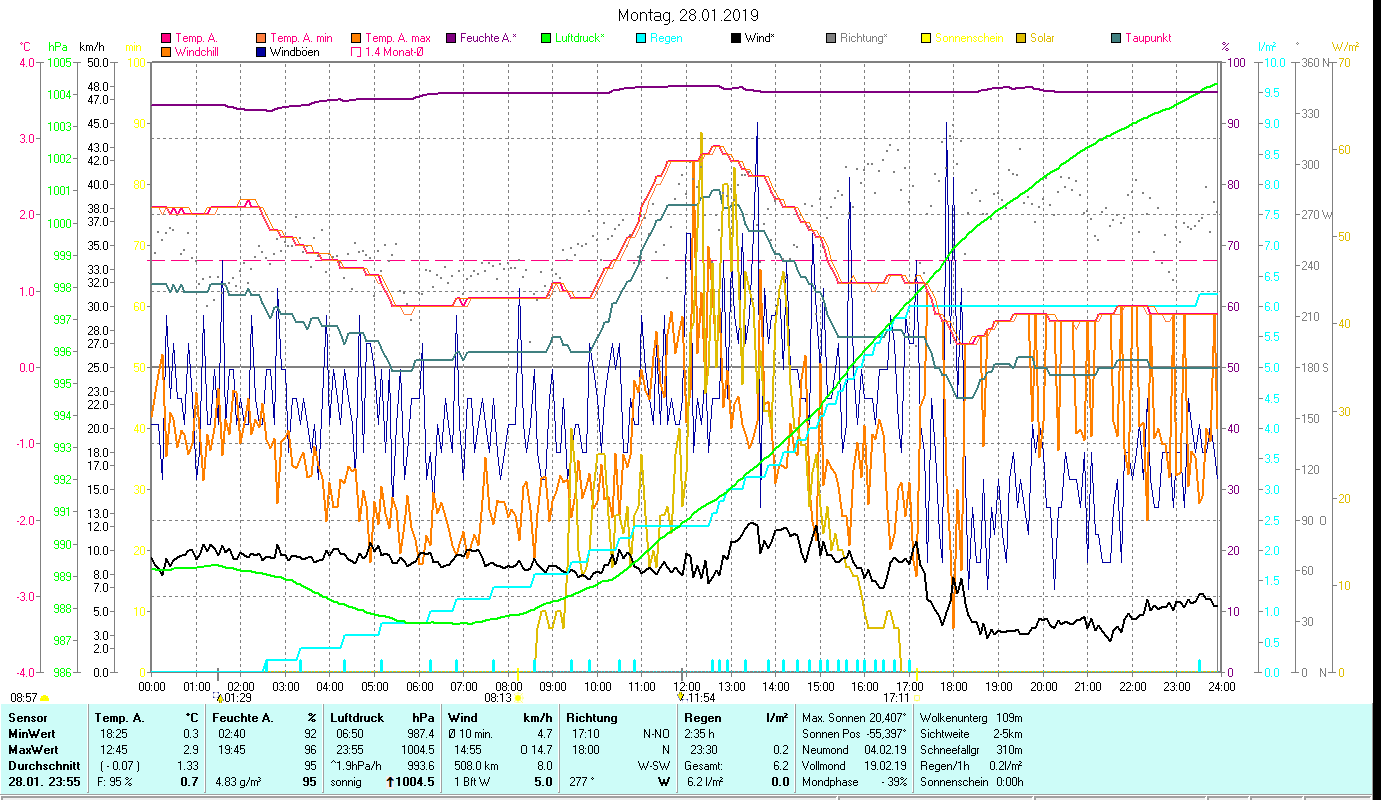The width and height of the screenshot is (1381, 800).
Task: Click the gray Richtung legend square
Action: click(831, 38)
